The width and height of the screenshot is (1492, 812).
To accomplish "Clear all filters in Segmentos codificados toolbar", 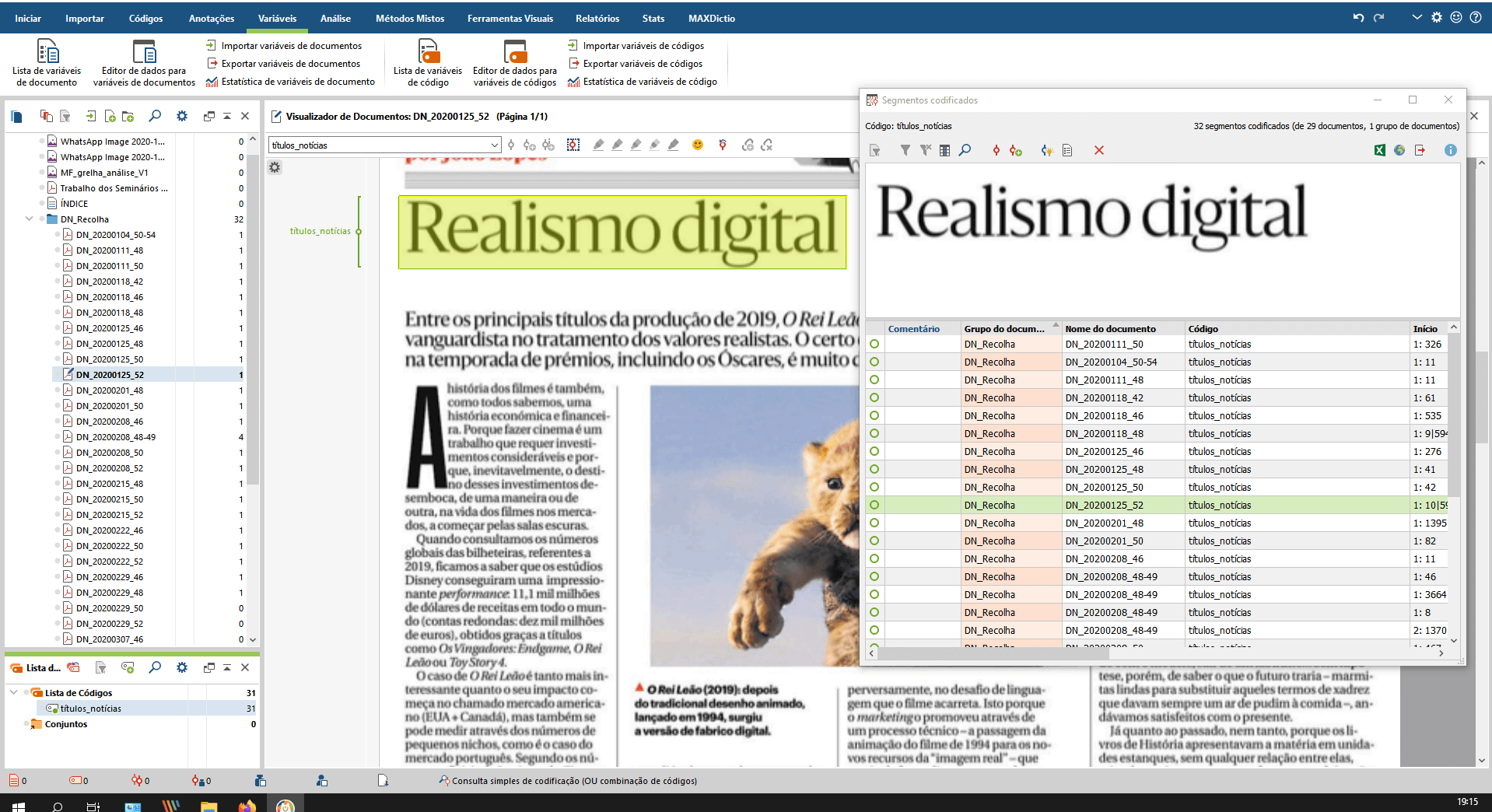I will [x=925, y=150].
